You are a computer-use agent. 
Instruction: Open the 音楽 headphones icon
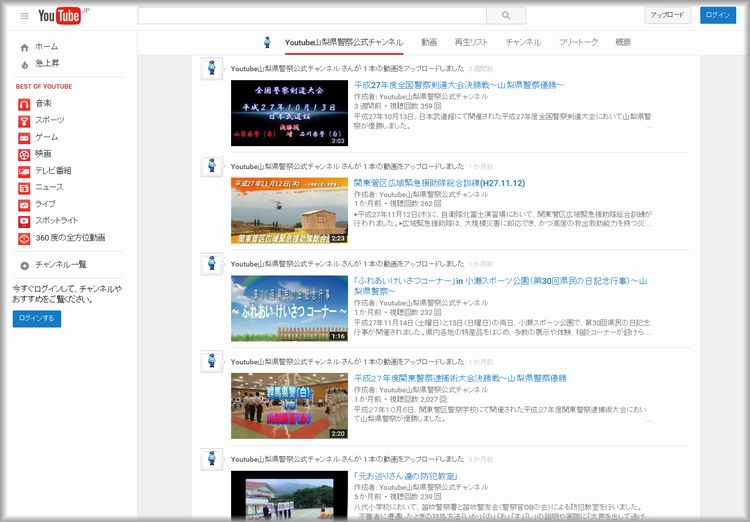(24, 104)
